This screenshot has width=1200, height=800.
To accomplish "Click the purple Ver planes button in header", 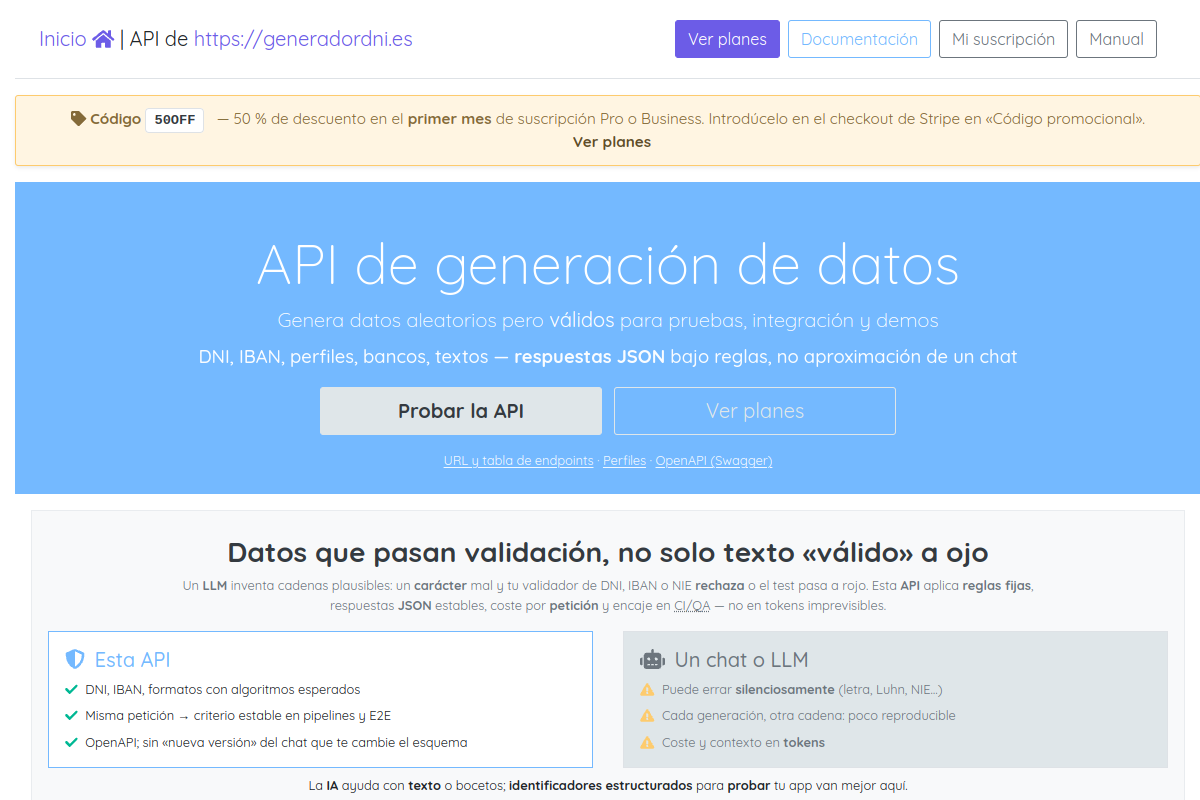I will [727, 39].
